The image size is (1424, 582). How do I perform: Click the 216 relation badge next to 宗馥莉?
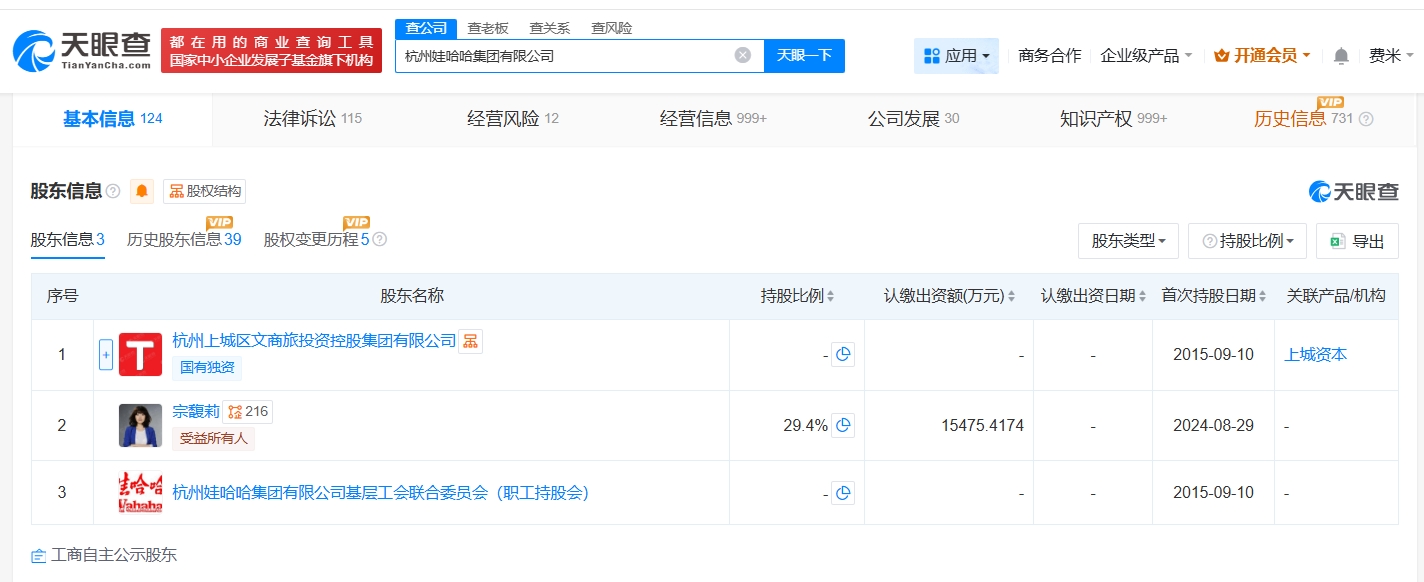[x=248, y=411]
